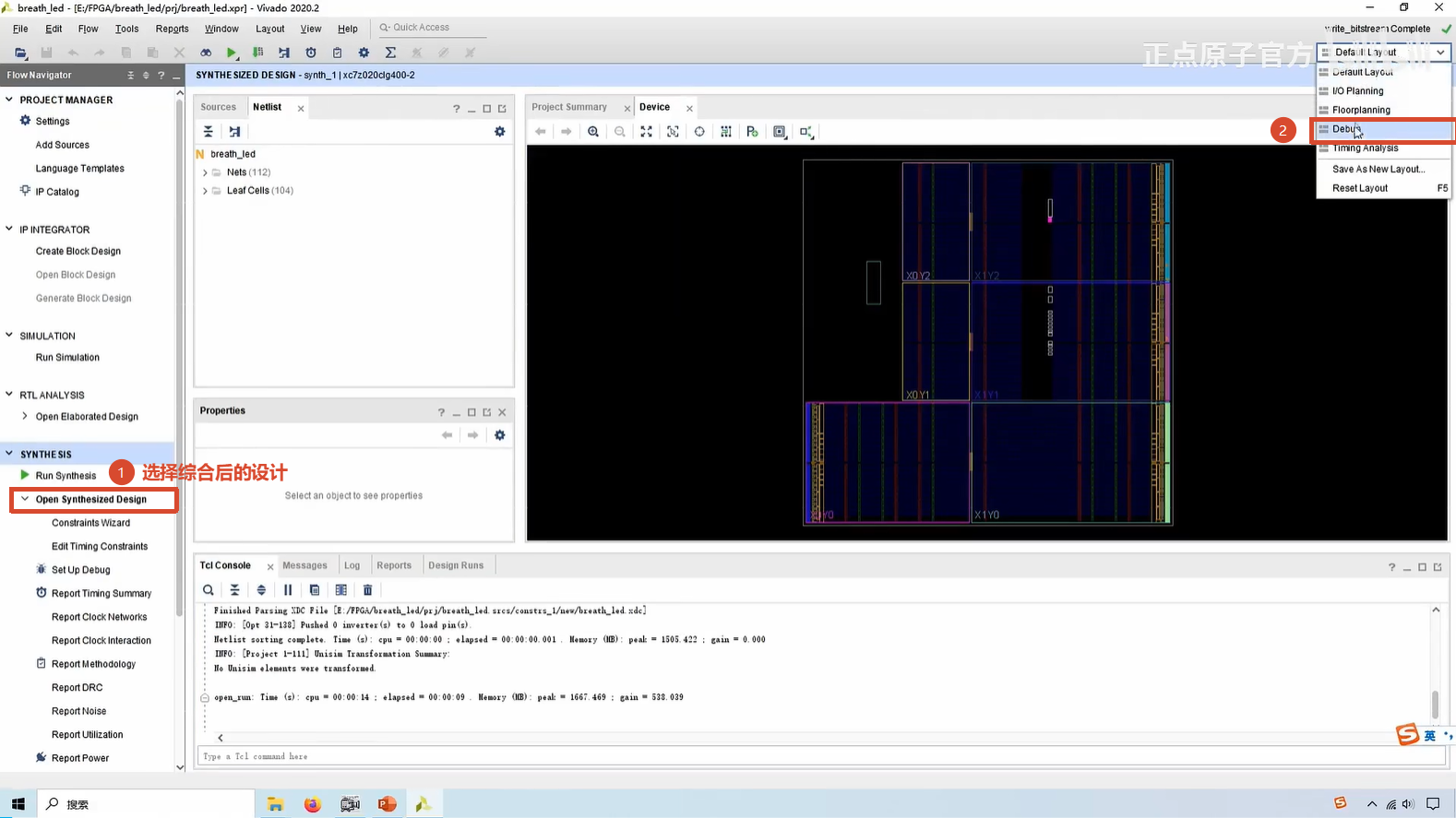The image size is (1456, 818).
Task: Click Run Synthesis
Action: pyautogui.click(x=66, y=476)
